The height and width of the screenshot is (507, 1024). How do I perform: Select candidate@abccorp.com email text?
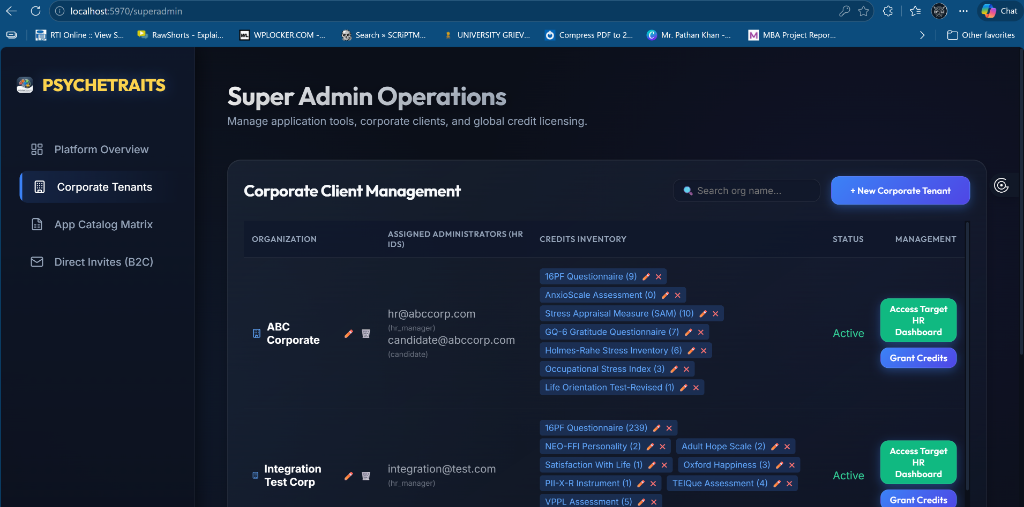[451, 340]
